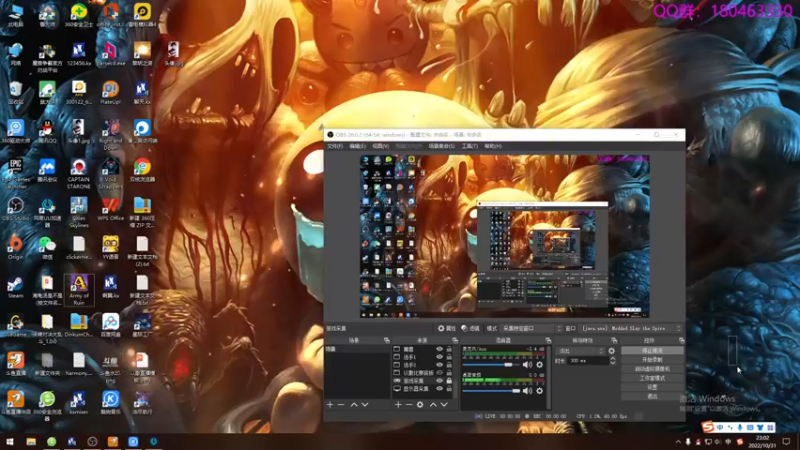Screen dimensions: 800x450
Task: Toggle lock on 显示器采集 source
Action: point(449,389)
